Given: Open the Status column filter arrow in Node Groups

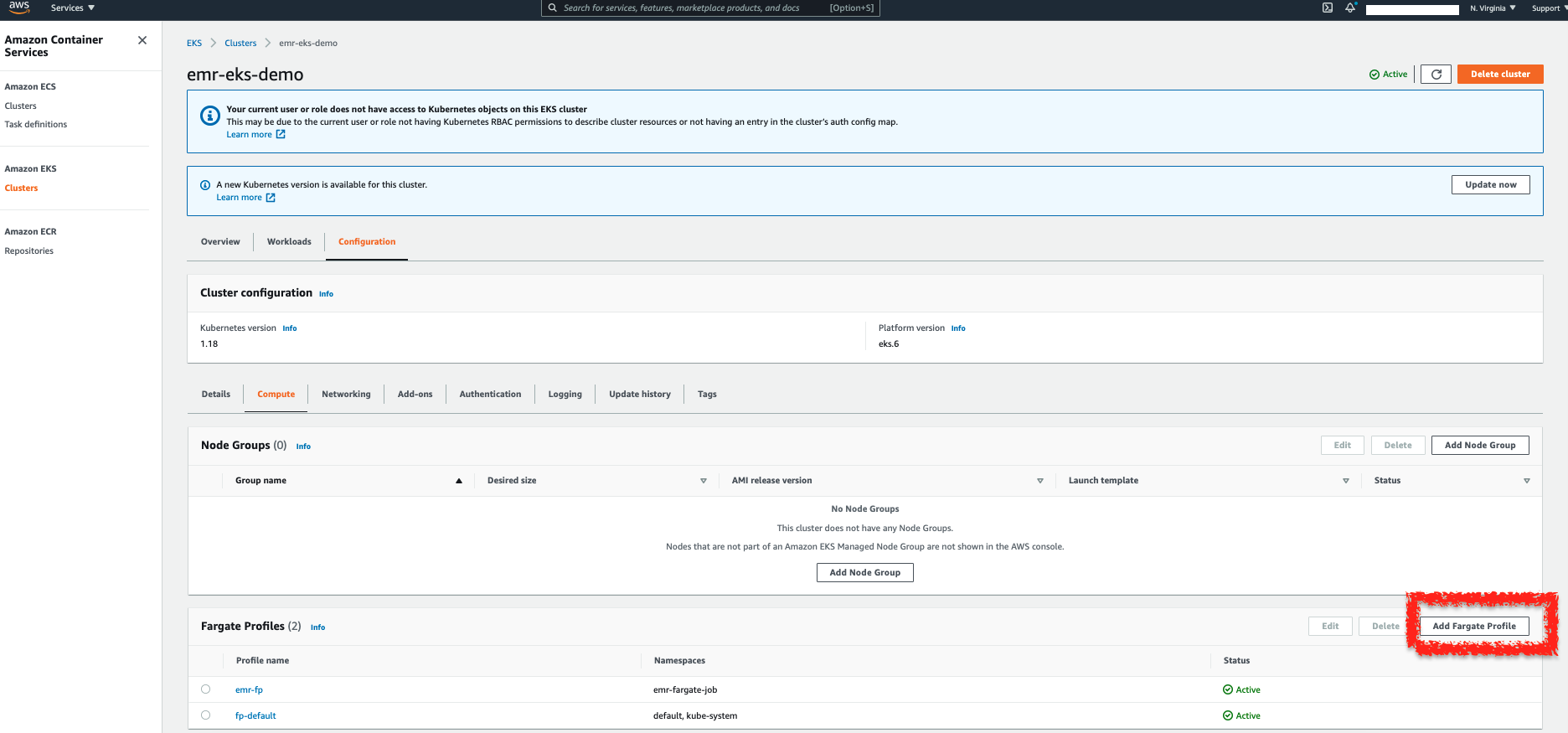Looking at the screenshot, I should coord(1526,481).
